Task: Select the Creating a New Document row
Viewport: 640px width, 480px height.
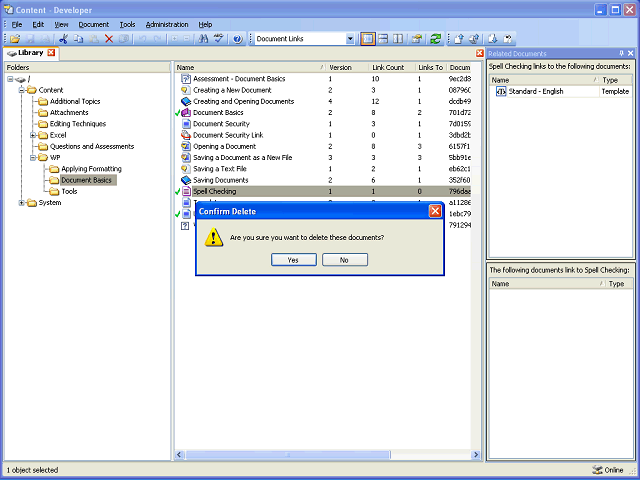Action: coord(322,90)
